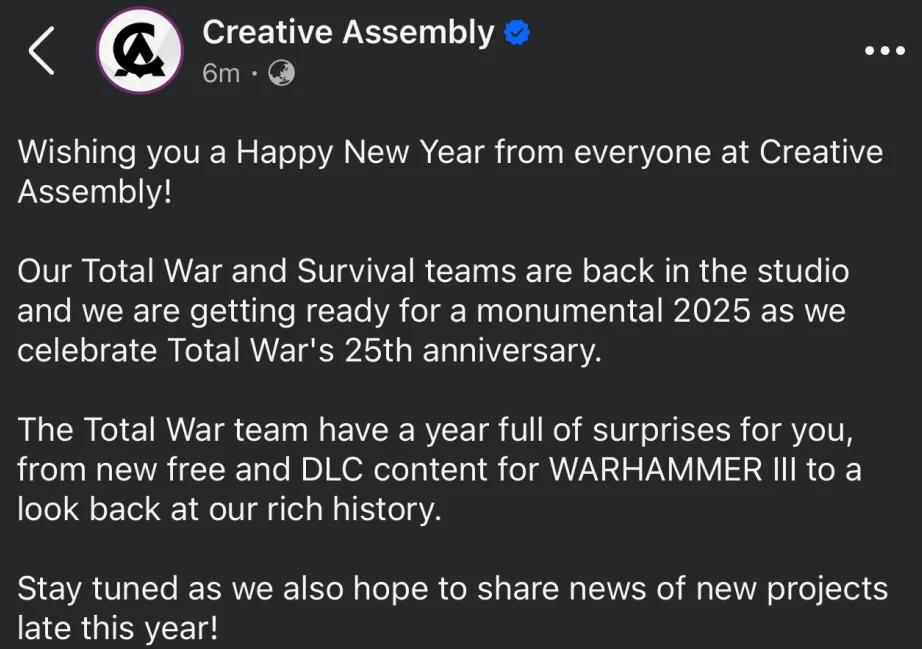
Task: Tap the 2025 year in the post
Action: pyautogui.click(x=711, y=310)
